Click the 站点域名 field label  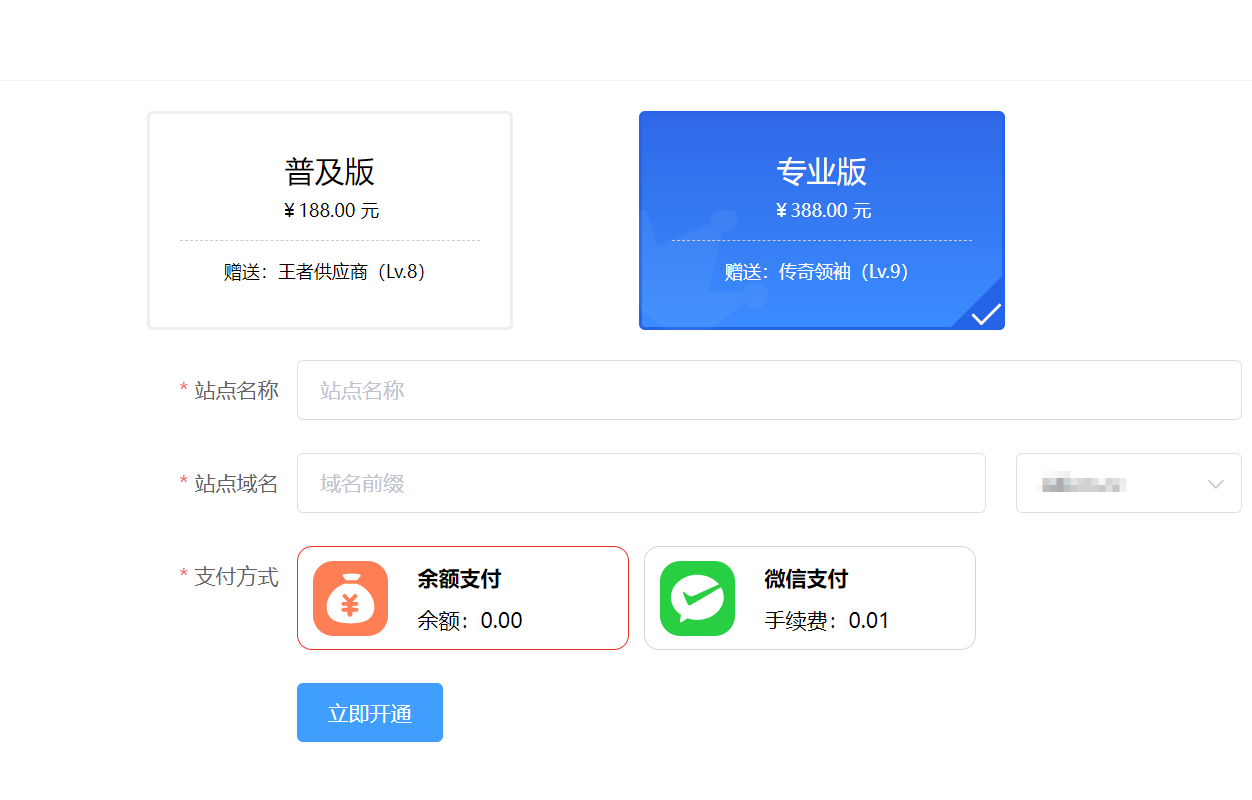tap(236, 484)
